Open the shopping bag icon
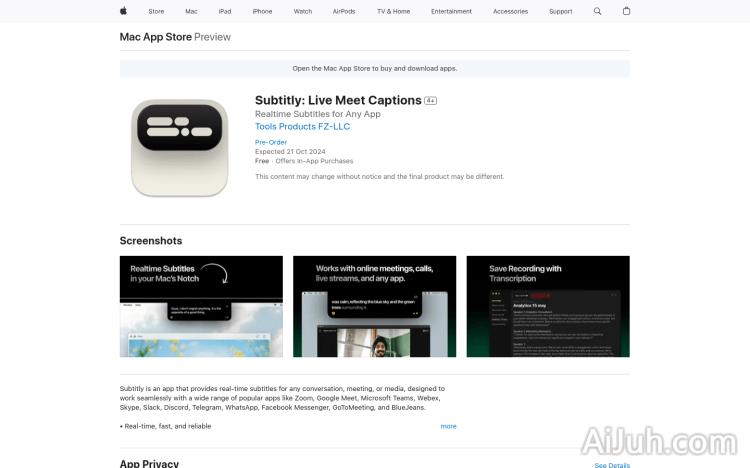The image size is (750, 468). pyautogui.click(x=626, y=11)
